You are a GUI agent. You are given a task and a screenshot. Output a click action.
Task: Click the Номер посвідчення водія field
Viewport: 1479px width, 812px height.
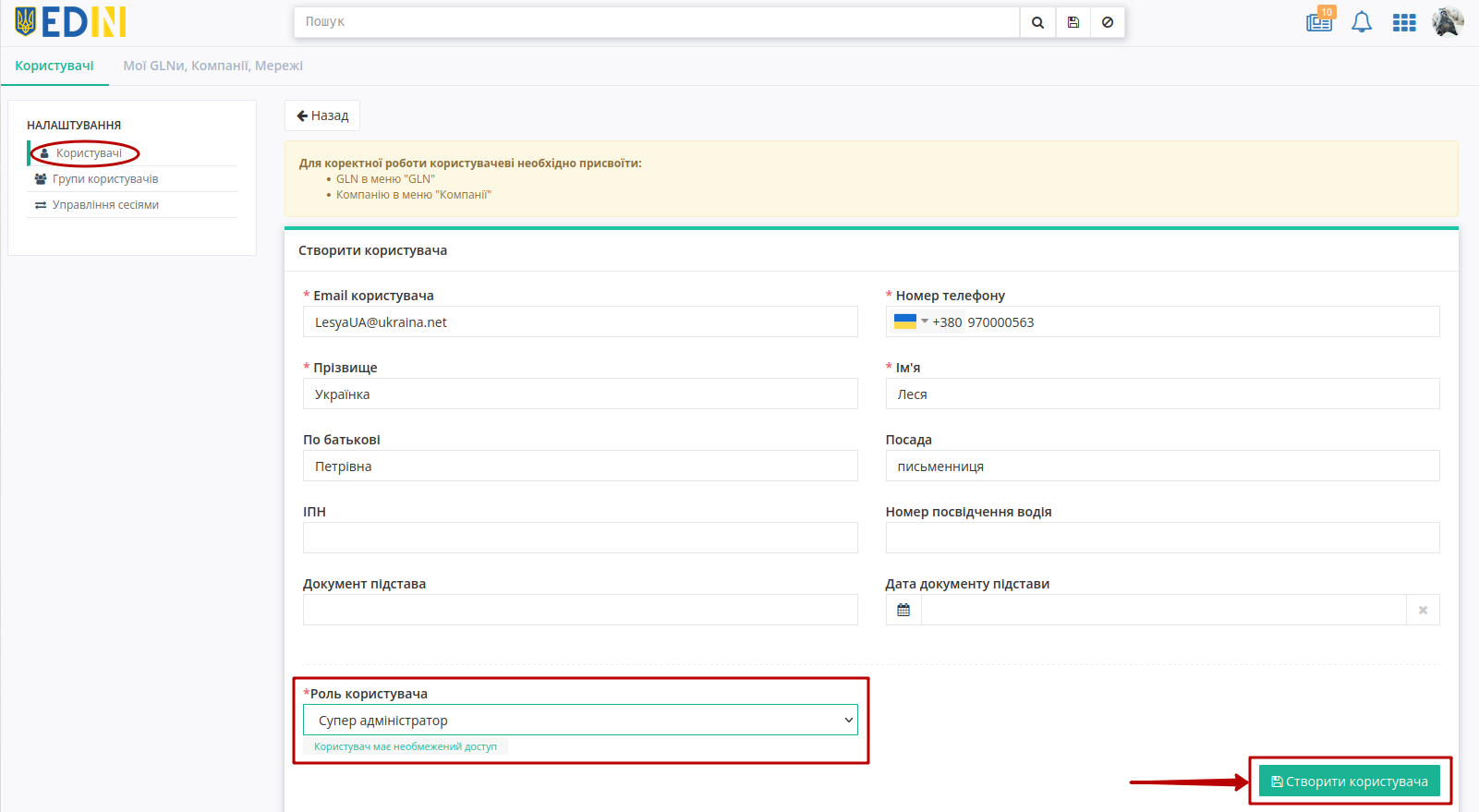click(1163, 538)
